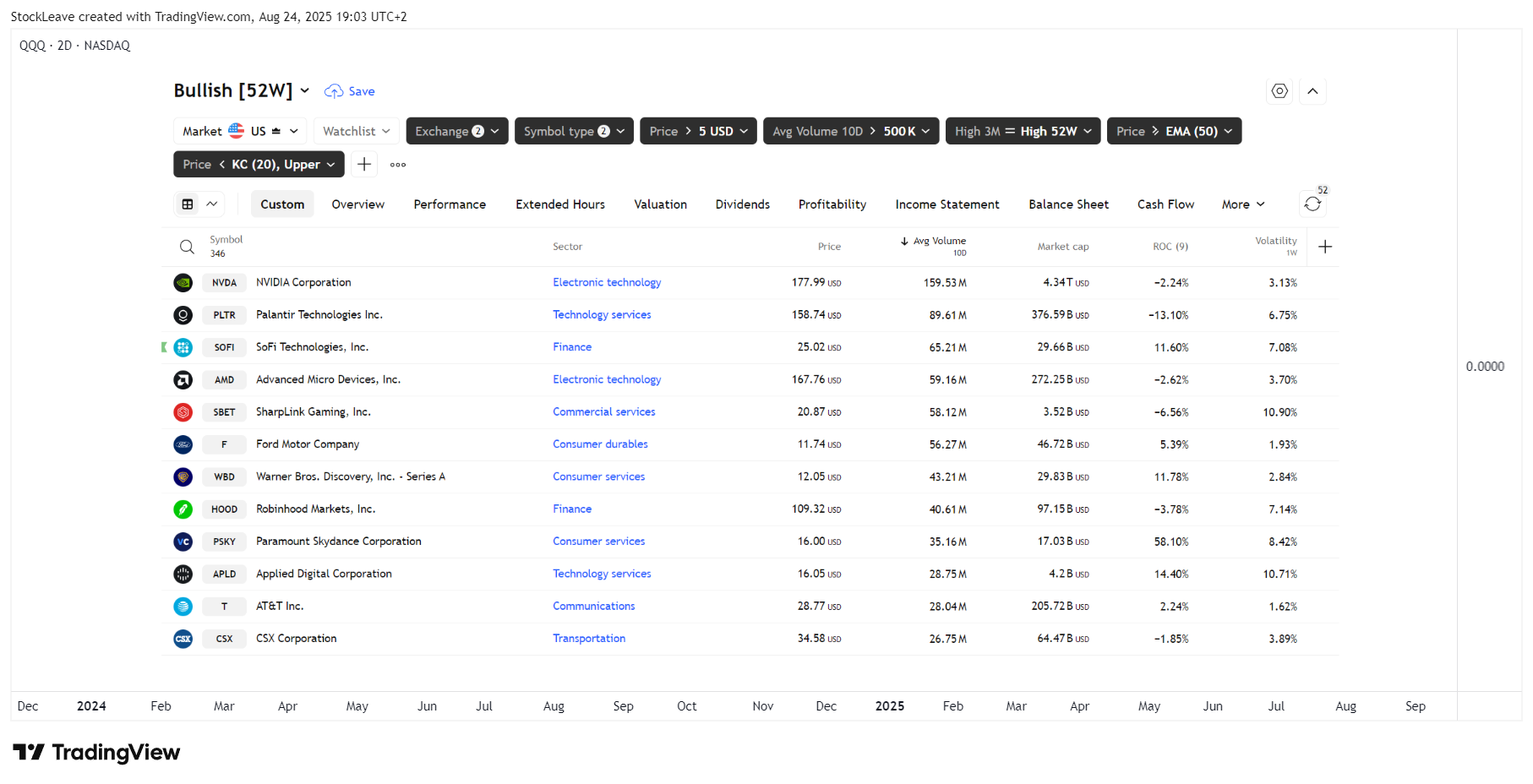Open NVIDIA's Electronic technology sector link
Screen dimensions: 1533x784
607,283
